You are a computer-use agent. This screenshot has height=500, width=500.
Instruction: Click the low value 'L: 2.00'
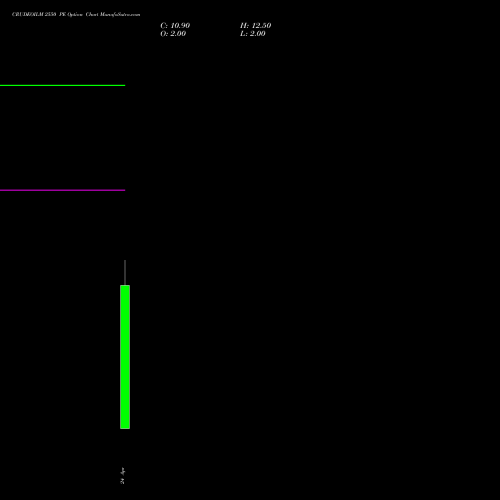click(x=253, y=34)
